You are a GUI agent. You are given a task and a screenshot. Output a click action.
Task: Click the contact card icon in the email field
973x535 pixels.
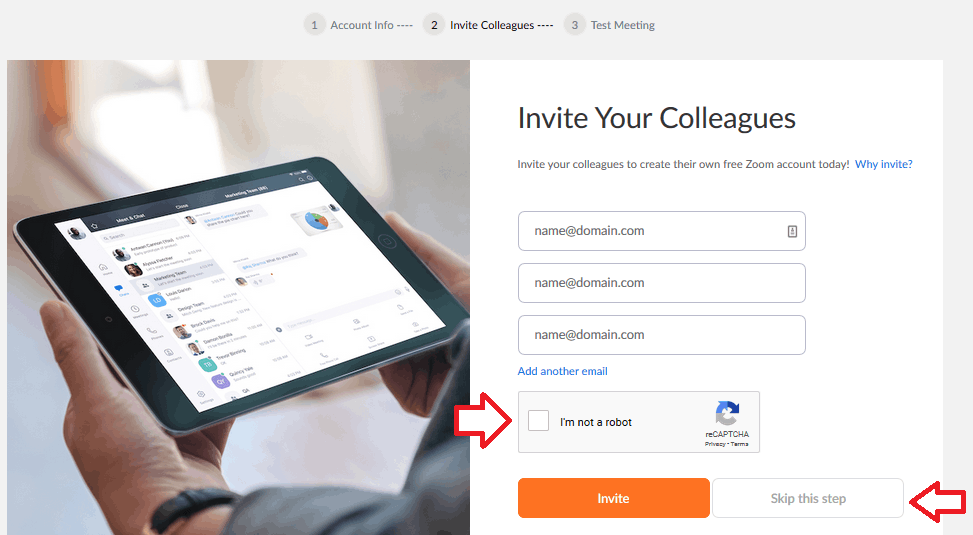pyautogui.click(x=792, y=231)
